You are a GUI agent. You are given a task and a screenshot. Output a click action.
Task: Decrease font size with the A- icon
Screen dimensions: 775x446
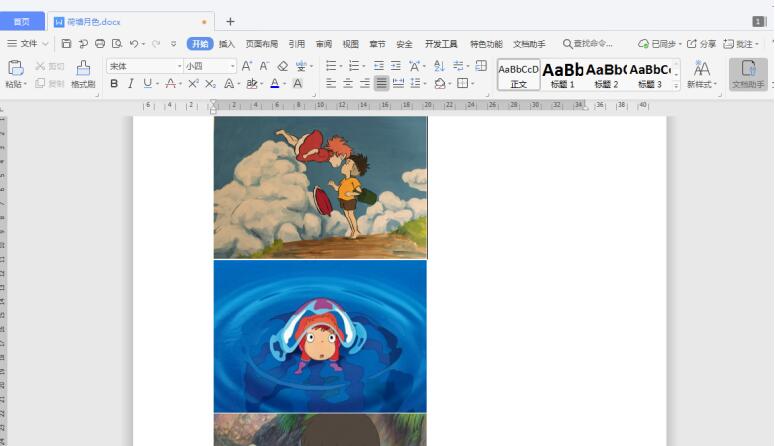pos(264,66)
